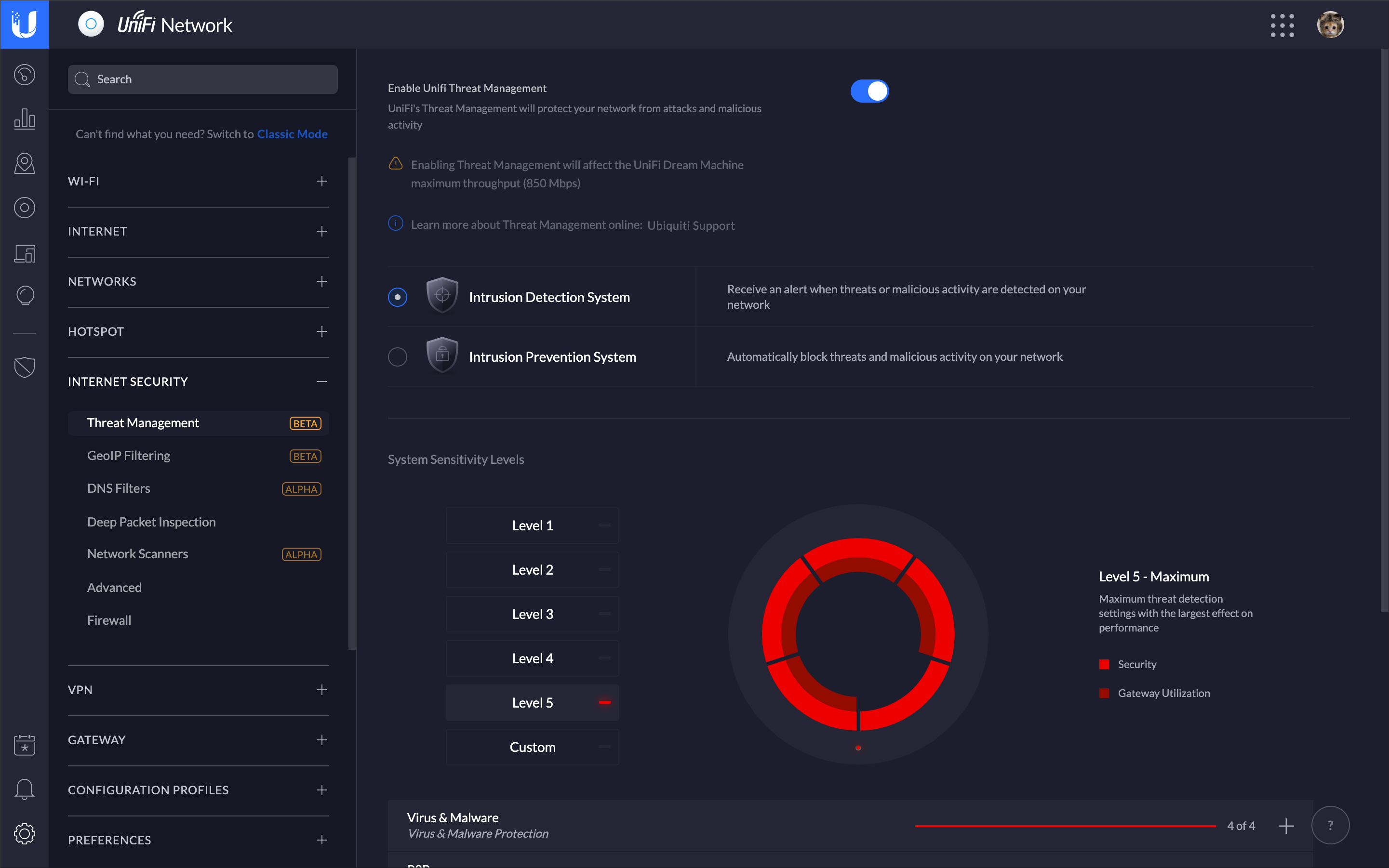
Task: Expand the Virus & Malware row
Action: (1285, 826)
